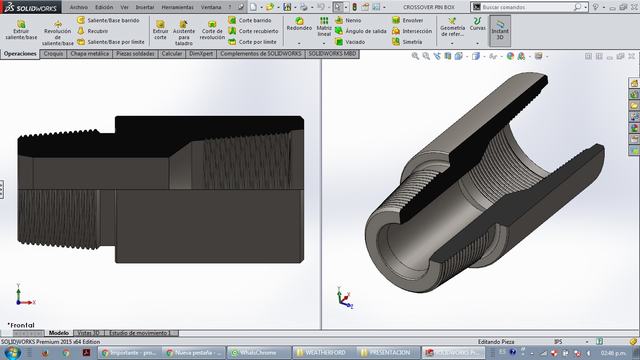Click the Apply scene icon
Image resolution: width=640 pixels, height=360 pixels.
click(521, 56)
